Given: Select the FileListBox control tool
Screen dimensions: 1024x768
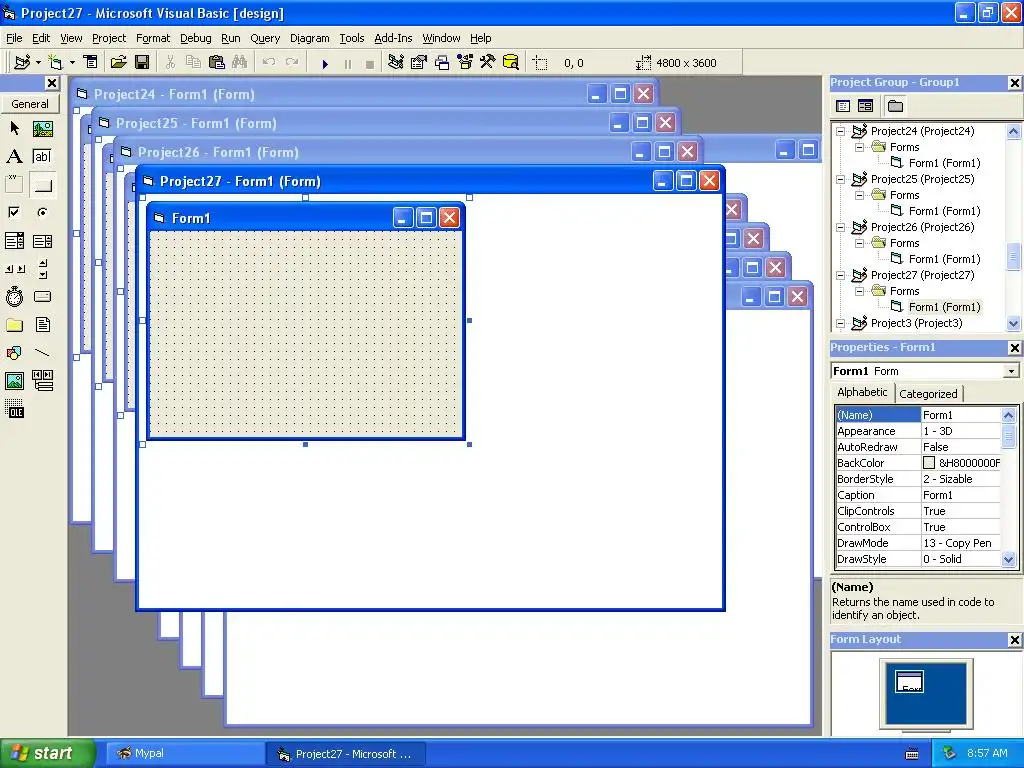Looking at the screenshot, I should [42, 325].
